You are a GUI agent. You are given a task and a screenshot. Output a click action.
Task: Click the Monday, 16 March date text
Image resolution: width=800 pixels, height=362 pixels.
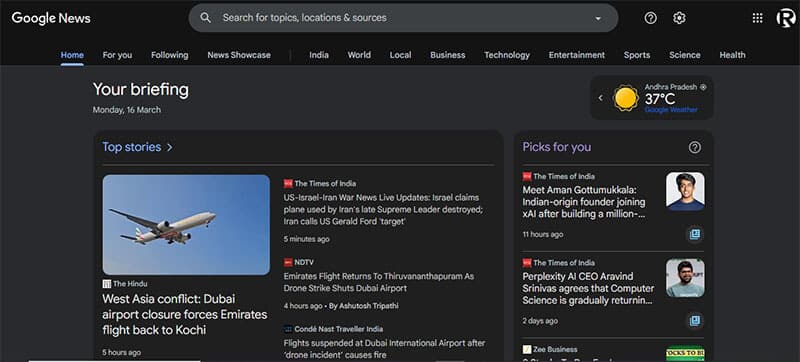pos(127,110)
